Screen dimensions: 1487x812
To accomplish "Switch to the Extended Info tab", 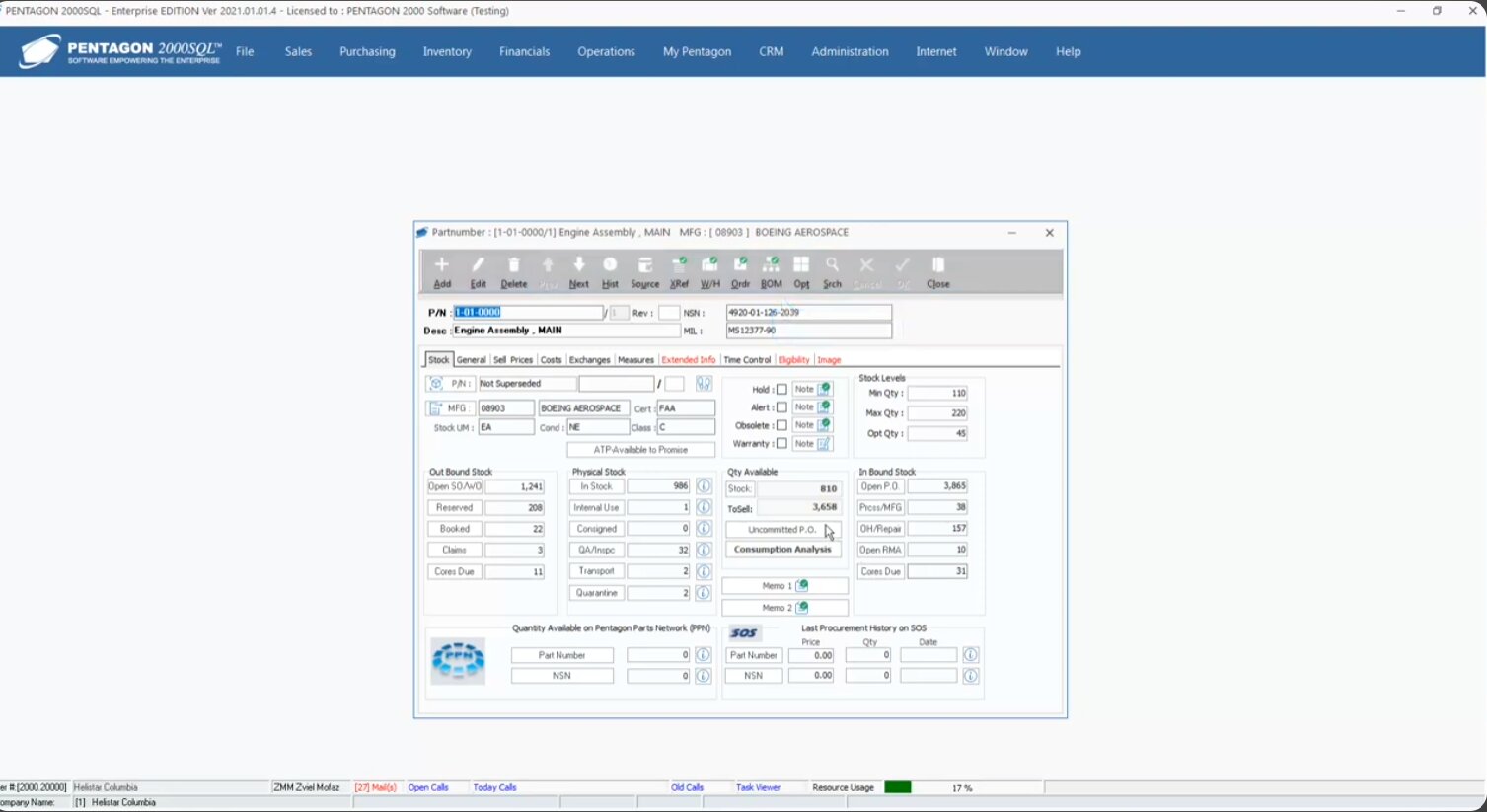I will tap(688, 360).
